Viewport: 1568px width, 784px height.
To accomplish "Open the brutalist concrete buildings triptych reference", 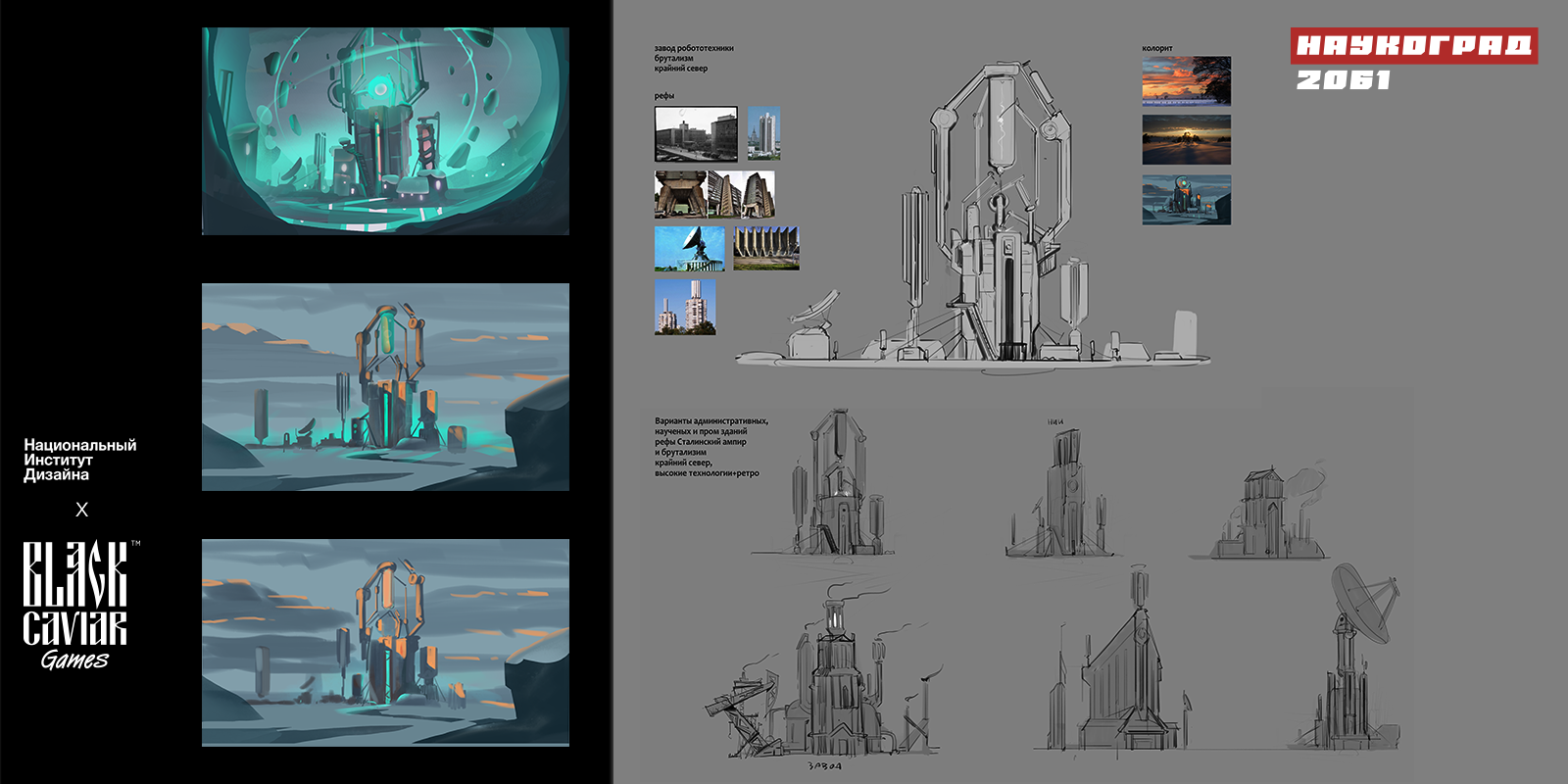I will tap(714, 194).
